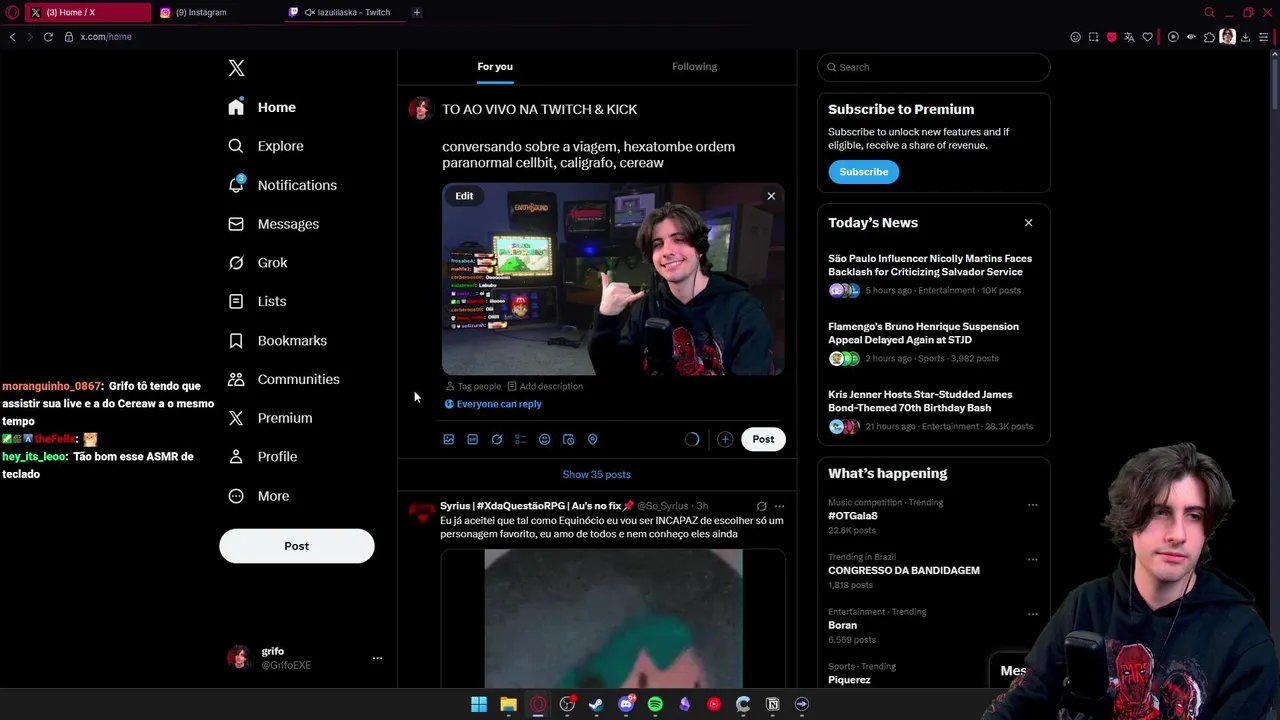Edit the attached image
The width and height of the screenshot is (1280, 720).
coord(464,196)
